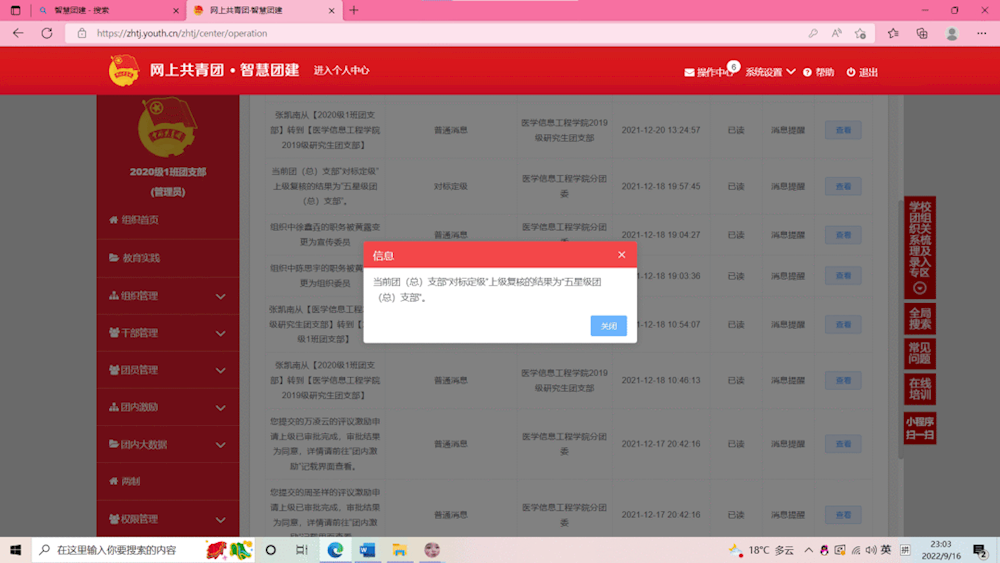Expand 团内大数据 sidebar menu
Image resolution: width=1000 pixels, height=563 pixels.
(x=168, y=444)
